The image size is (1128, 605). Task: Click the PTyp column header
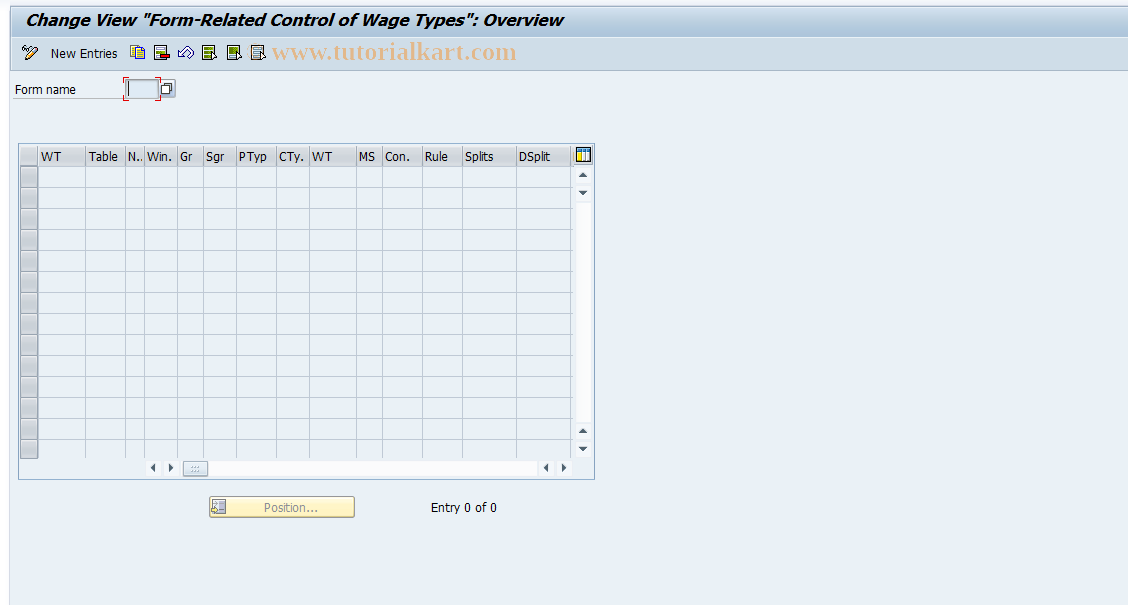(x=256, y=156)
